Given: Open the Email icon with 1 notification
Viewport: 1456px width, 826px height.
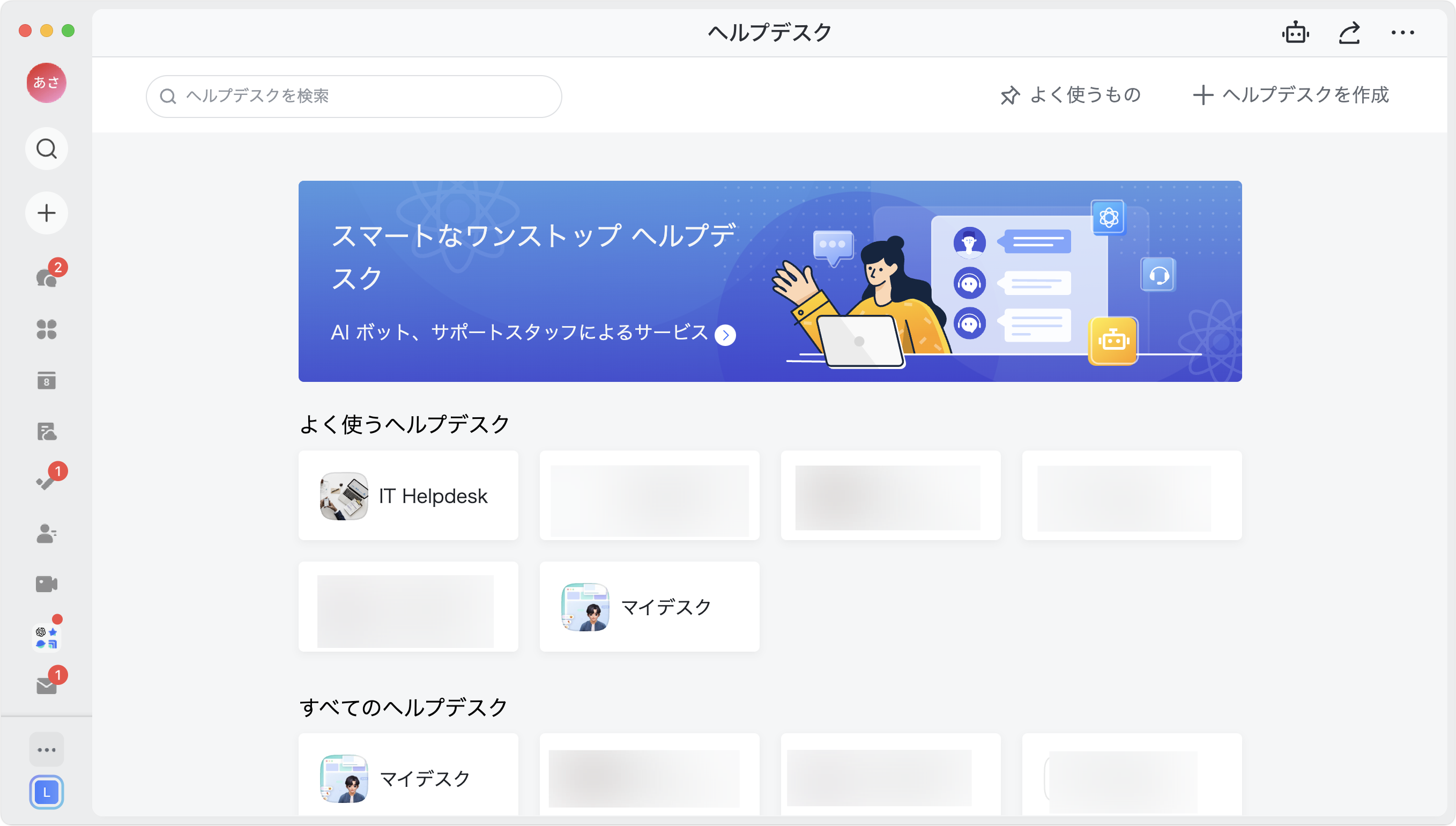Looking at the screenshot, I should [x=47, y=685].
